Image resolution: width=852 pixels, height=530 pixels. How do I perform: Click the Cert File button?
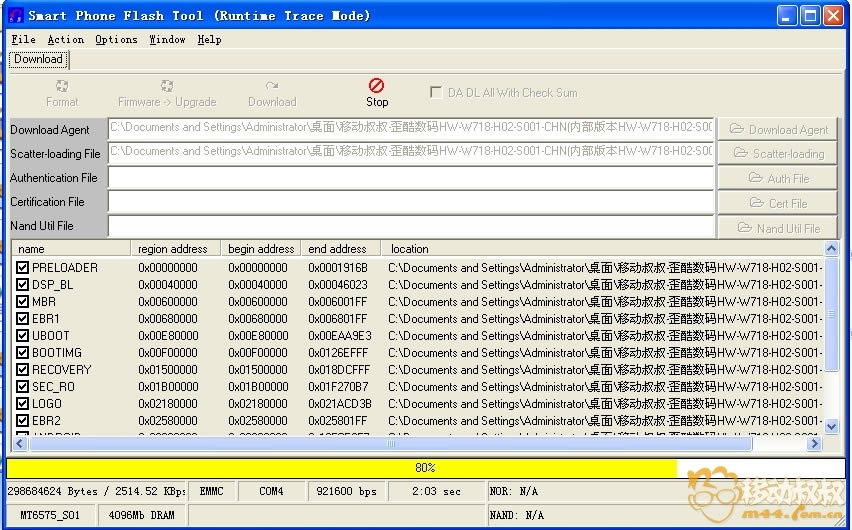(777, 203)
